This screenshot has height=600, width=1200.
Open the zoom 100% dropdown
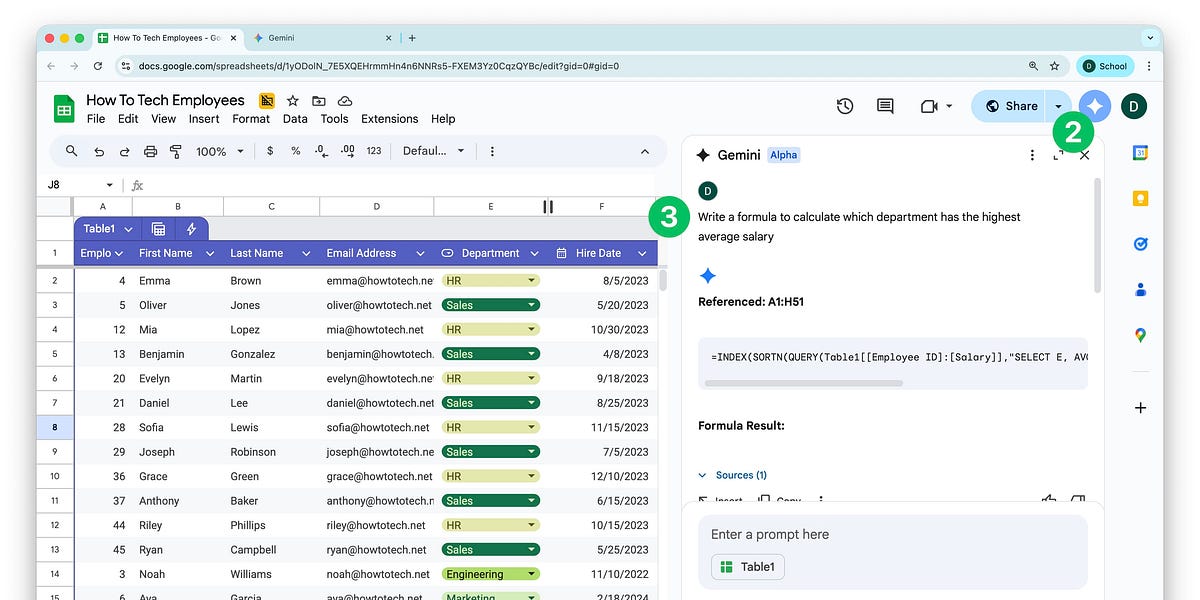tap(220, 151)
